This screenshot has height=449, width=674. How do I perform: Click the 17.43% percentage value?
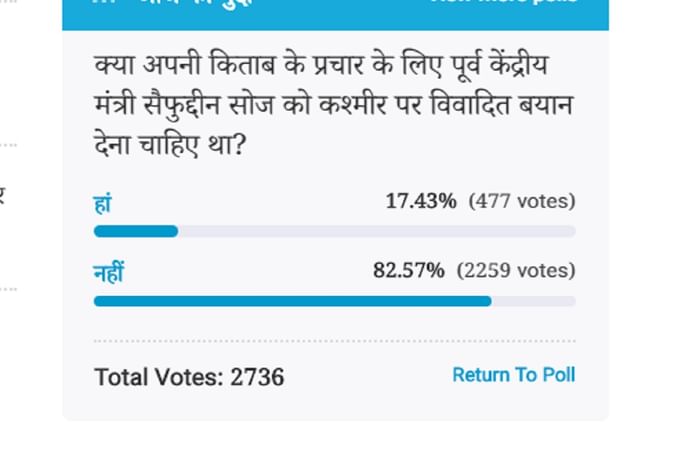[421, 201]
